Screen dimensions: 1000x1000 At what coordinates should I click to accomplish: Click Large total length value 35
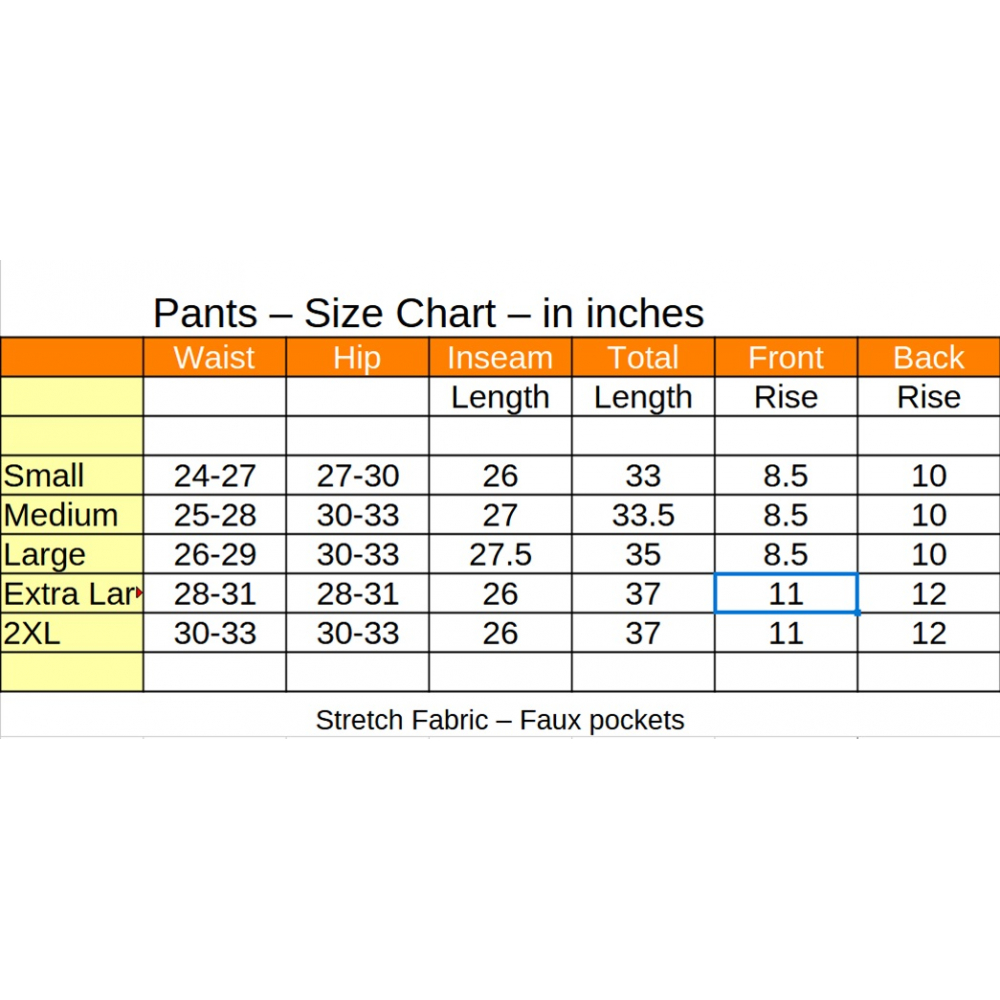tap(643, 555)
